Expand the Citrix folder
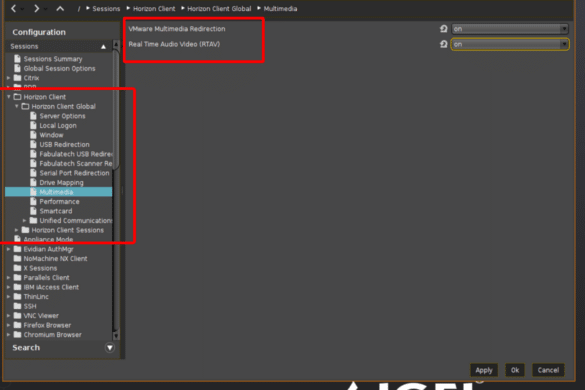Image resolution: width=585 pixels, height=390 pixels. (9, 78)
